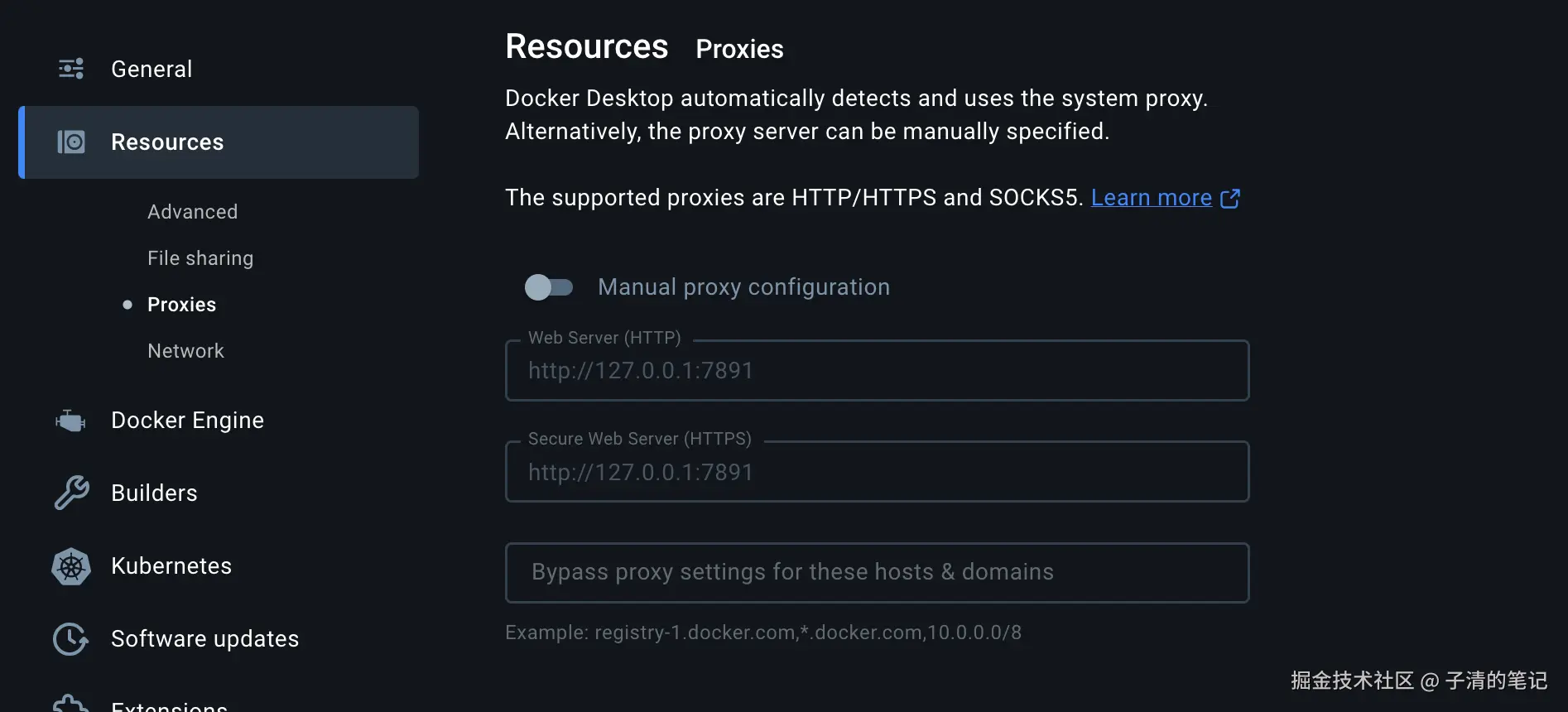
Task: Click the Web Server (HTTP) field
Action: coord(876,371)
